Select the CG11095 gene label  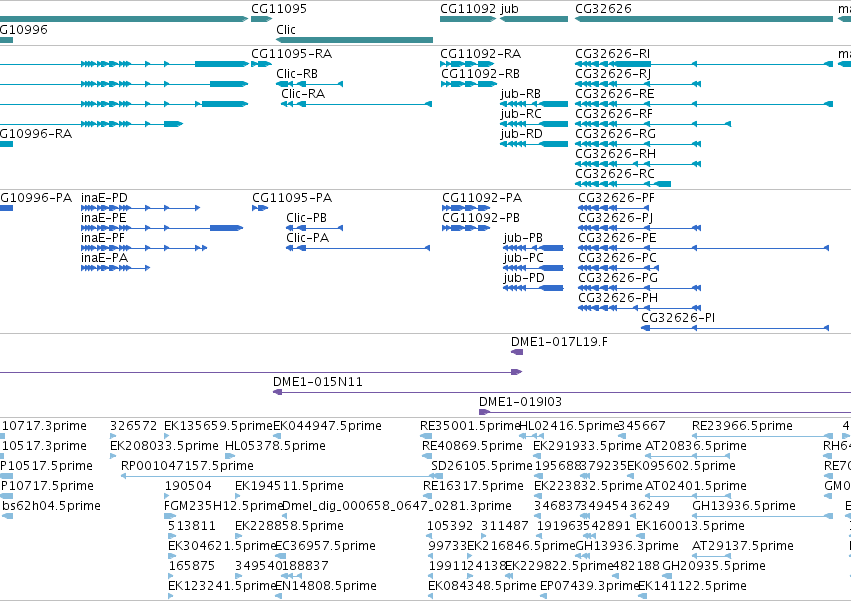click(278, 9)
